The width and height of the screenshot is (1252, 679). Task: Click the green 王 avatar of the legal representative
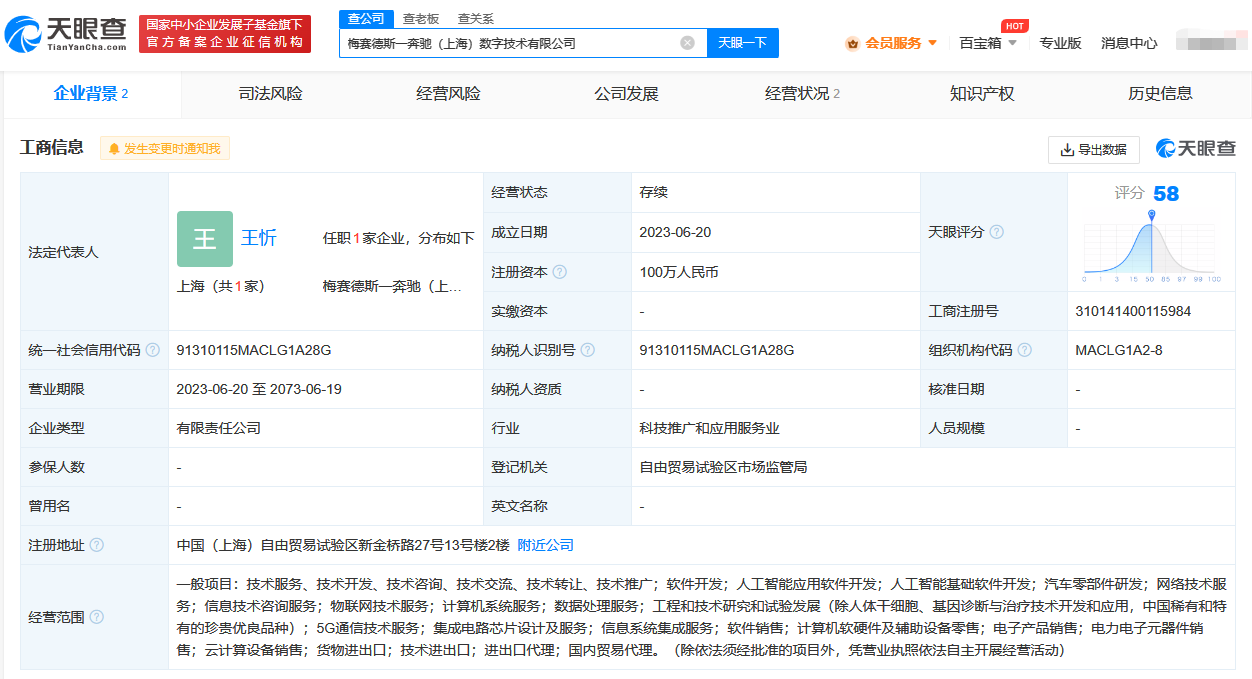(x=205, y=239)
